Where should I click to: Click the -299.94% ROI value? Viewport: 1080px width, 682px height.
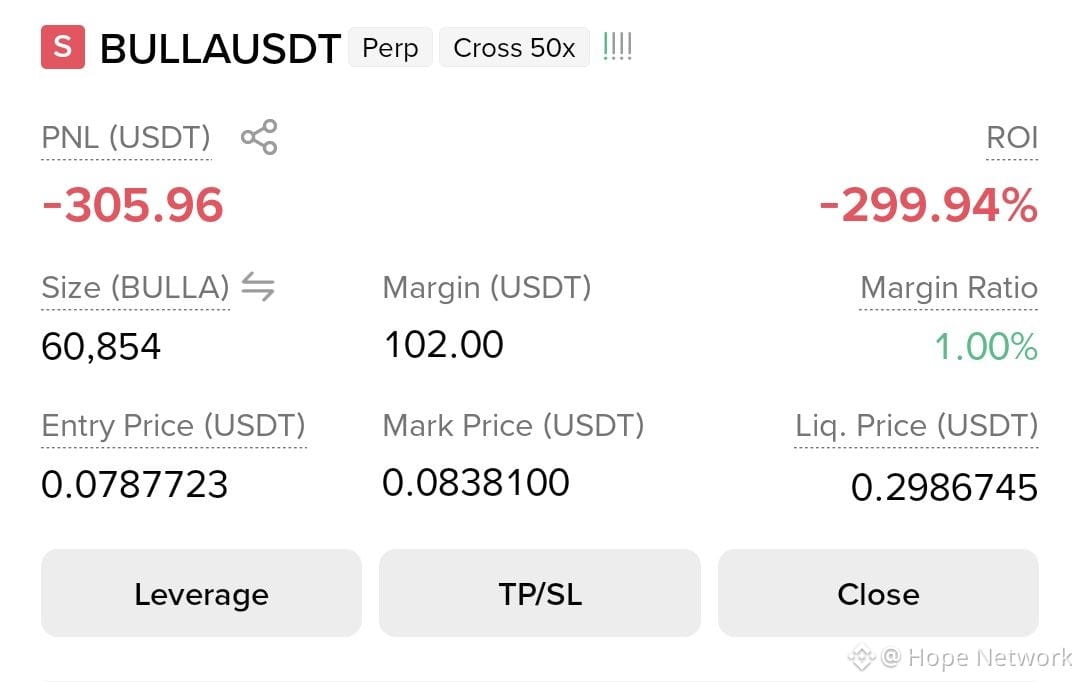pos(928,205)
